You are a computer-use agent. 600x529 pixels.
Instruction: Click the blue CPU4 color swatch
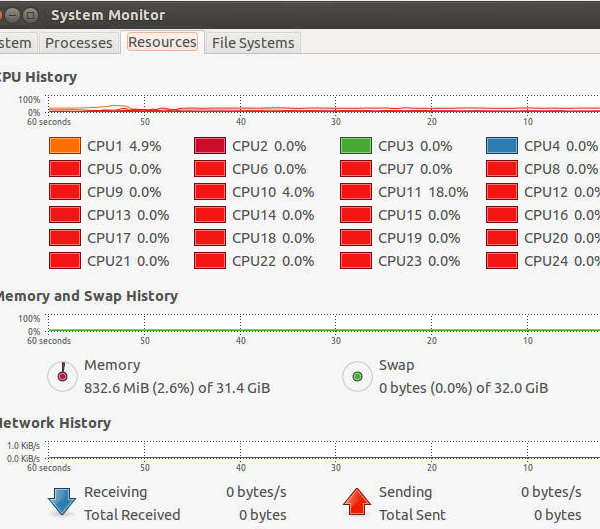[502, 146]
